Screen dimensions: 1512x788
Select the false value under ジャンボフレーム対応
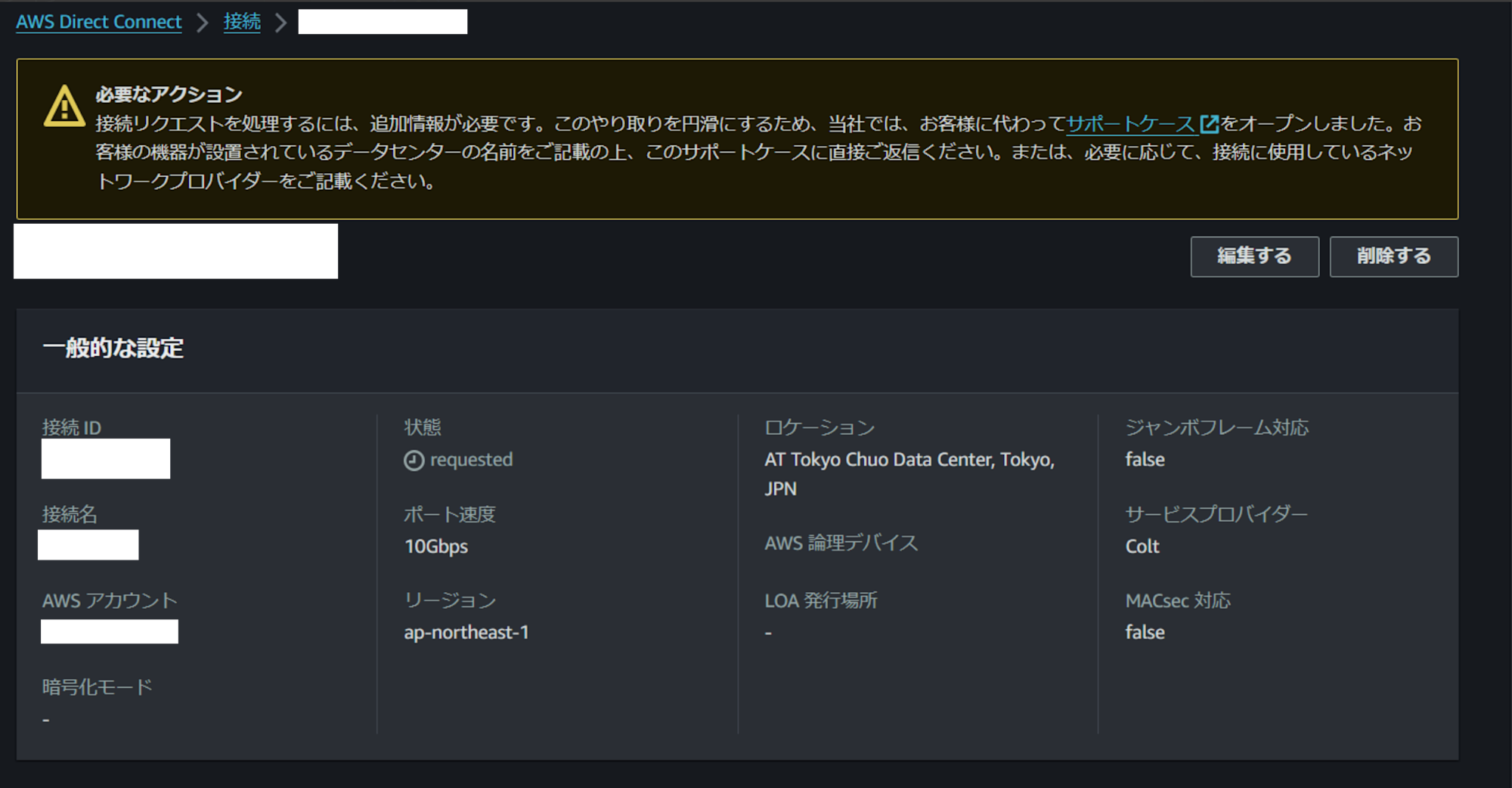(x=1145, y=460)
